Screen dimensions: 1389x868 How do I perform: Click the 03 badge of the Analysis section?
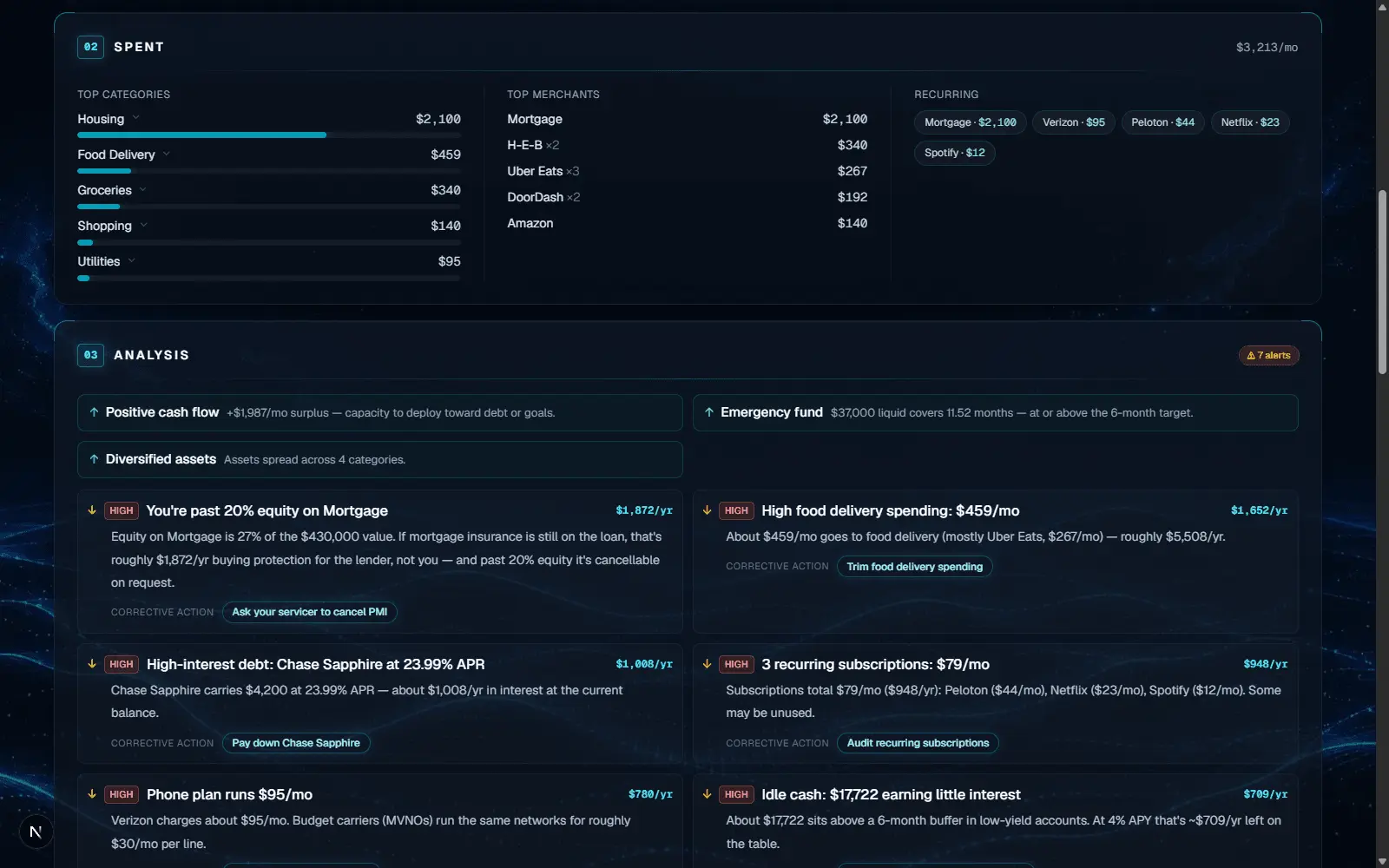[x=90, y=355]
